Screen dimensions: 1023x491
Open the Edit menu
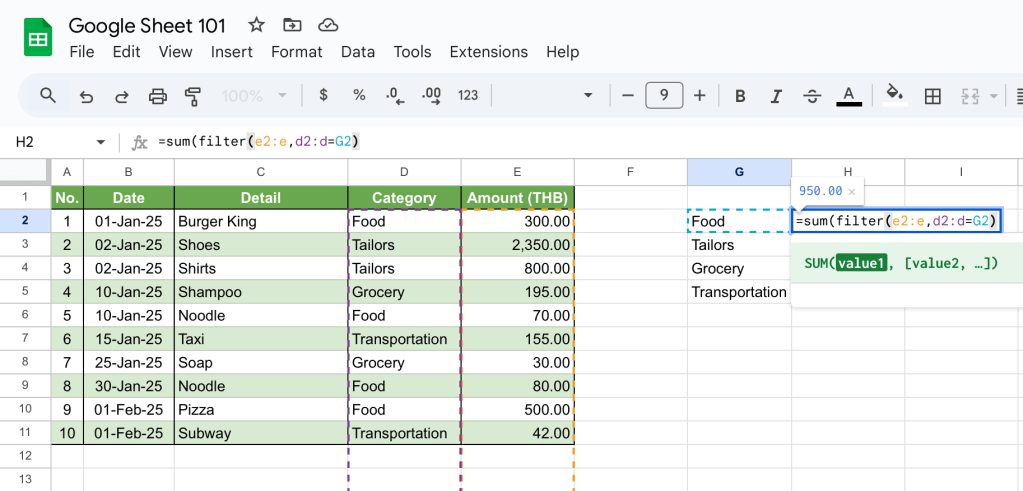(127, 52)
